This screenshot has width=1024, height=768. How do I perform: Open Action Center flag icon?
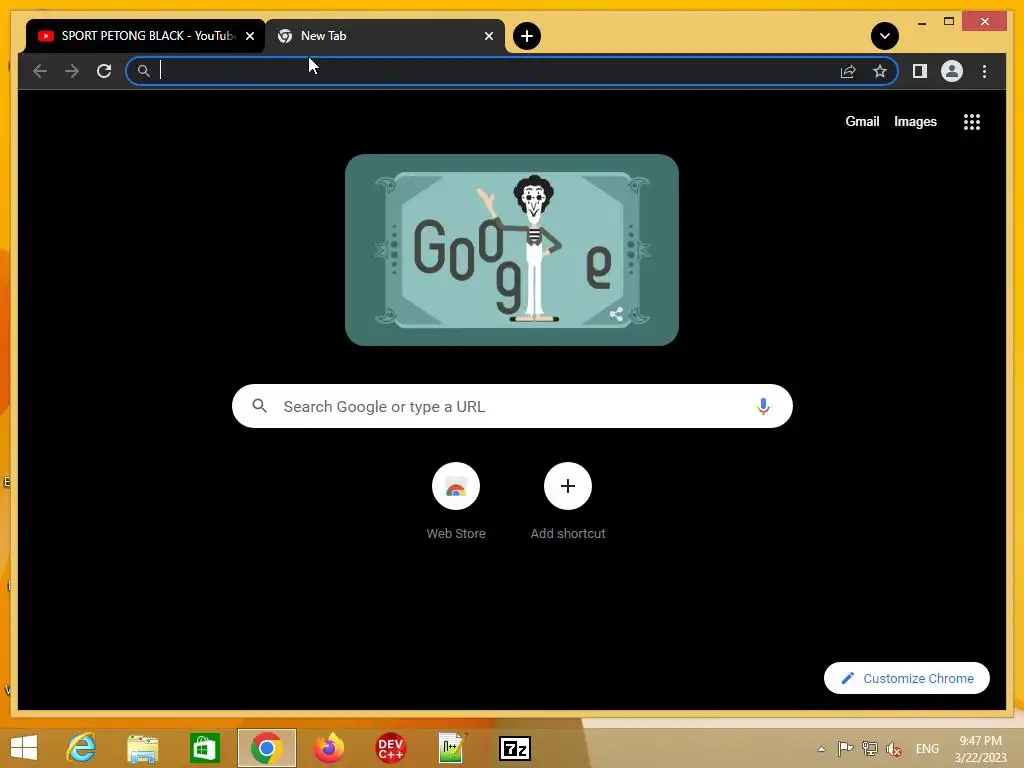[x=845, y=748]
